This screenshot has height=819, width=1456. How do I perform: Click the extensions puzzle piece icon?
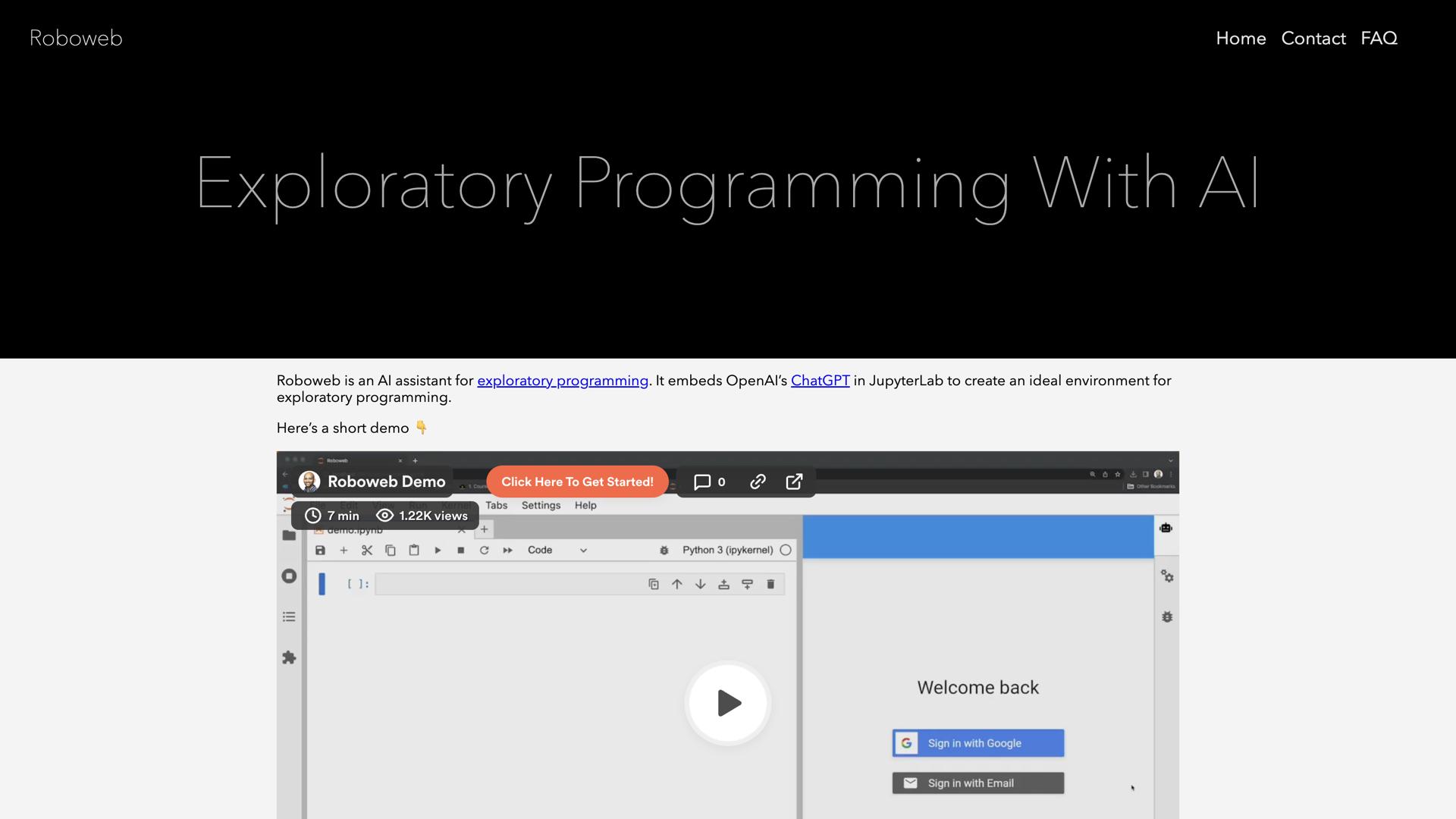289,657
